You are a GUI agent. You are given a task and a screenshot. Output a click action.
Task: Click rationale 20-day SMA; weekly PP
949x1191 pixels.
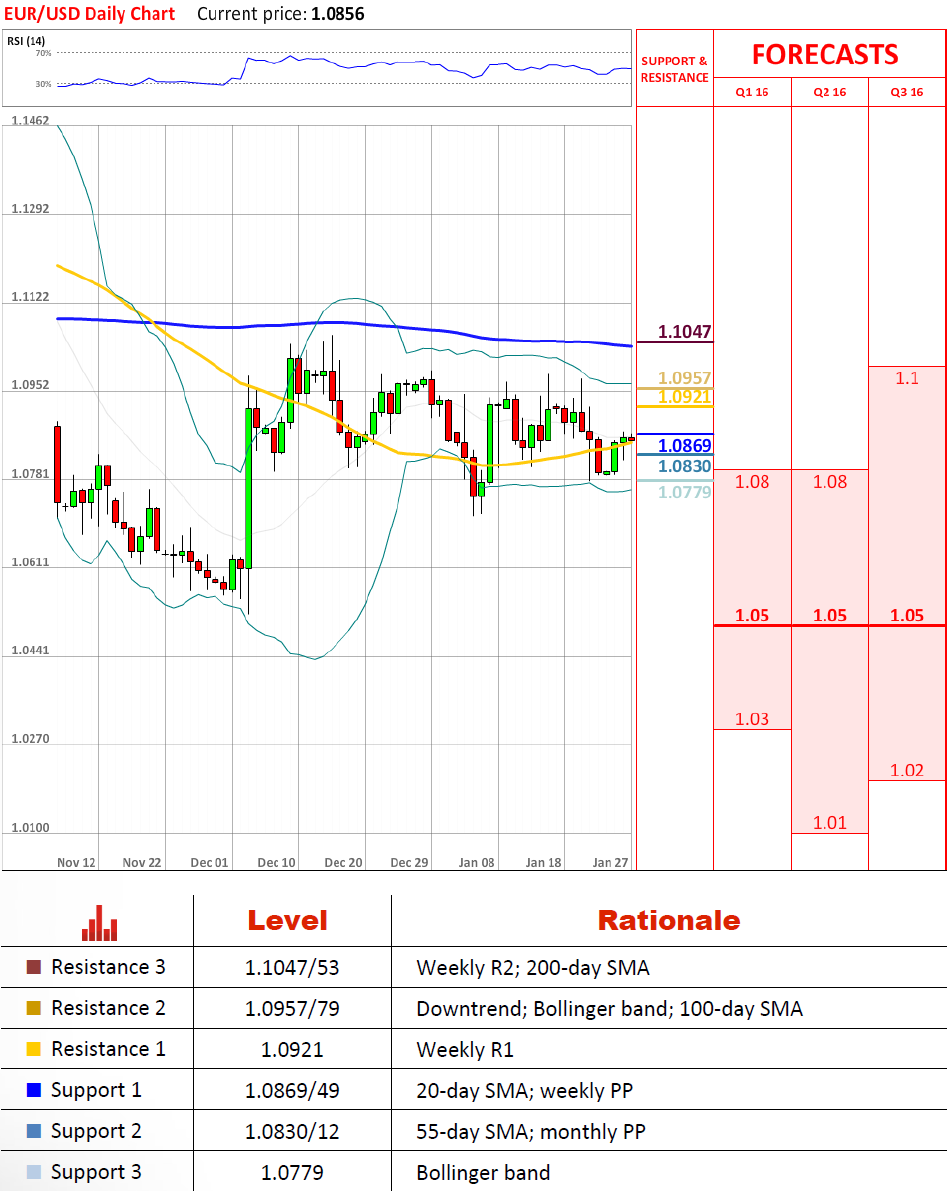(524, 1091)
